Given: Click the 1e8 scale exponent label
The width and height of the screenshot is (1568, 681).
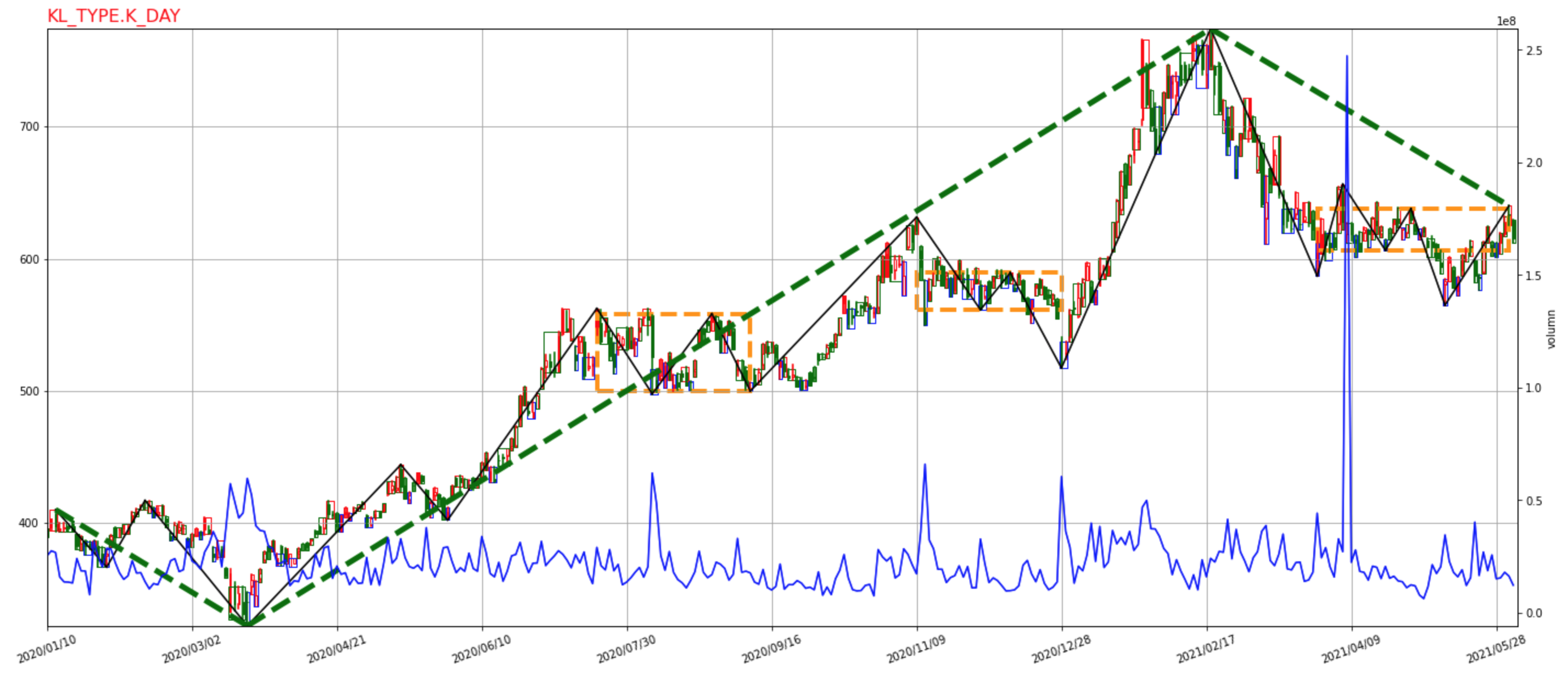Looking at the screenshot, I should (1506, 21).
